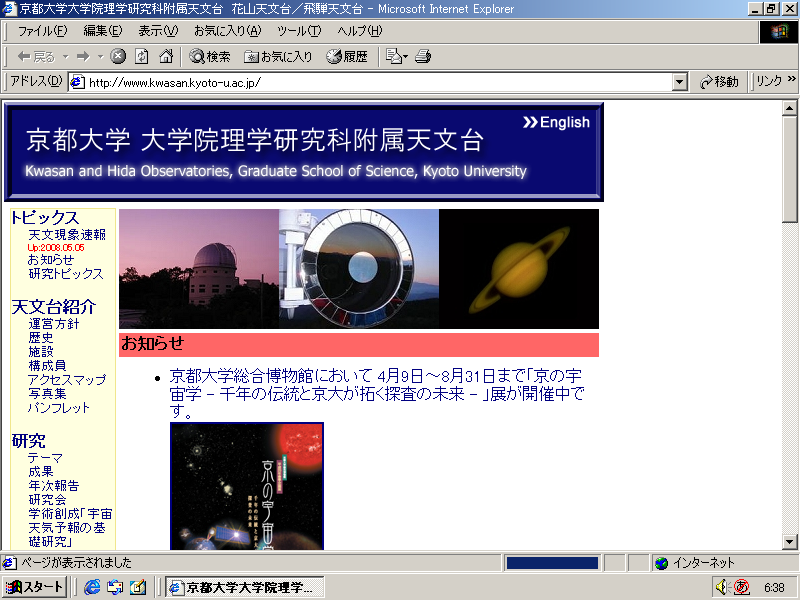Open the アクセスマップ link

tap(67, 380)
